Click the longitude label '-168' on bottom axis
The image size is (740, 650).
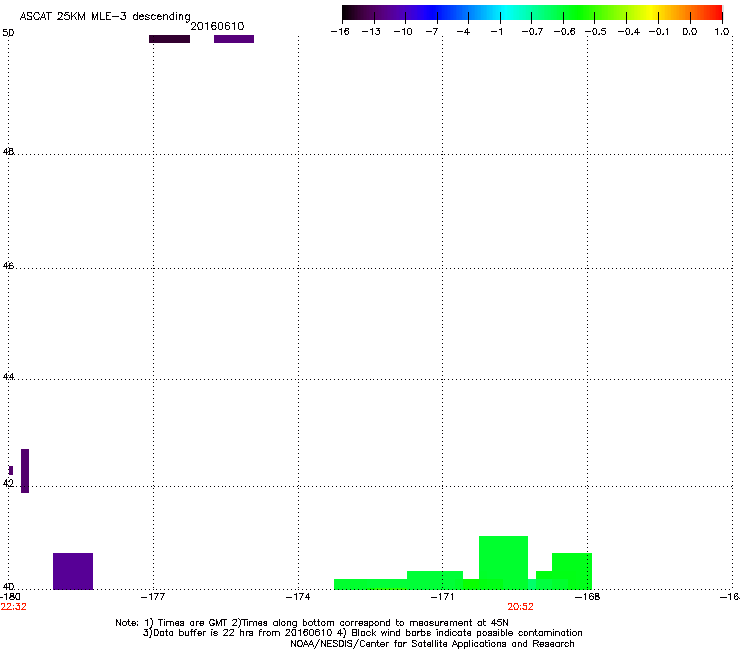tap(588, 597)
